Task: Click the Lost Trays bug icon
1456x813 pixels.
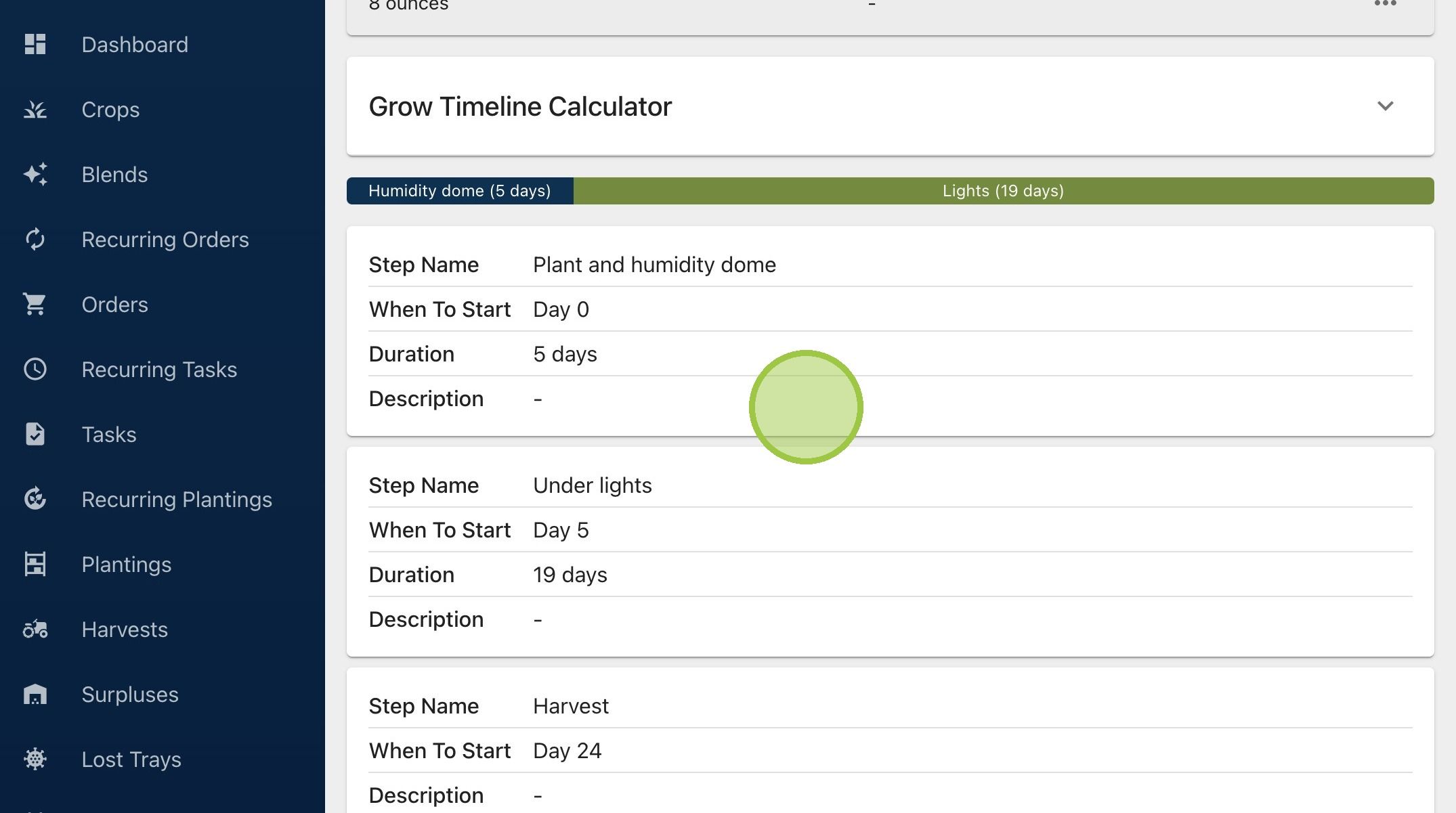Action: pyautogui.click(x=35, y=759)
